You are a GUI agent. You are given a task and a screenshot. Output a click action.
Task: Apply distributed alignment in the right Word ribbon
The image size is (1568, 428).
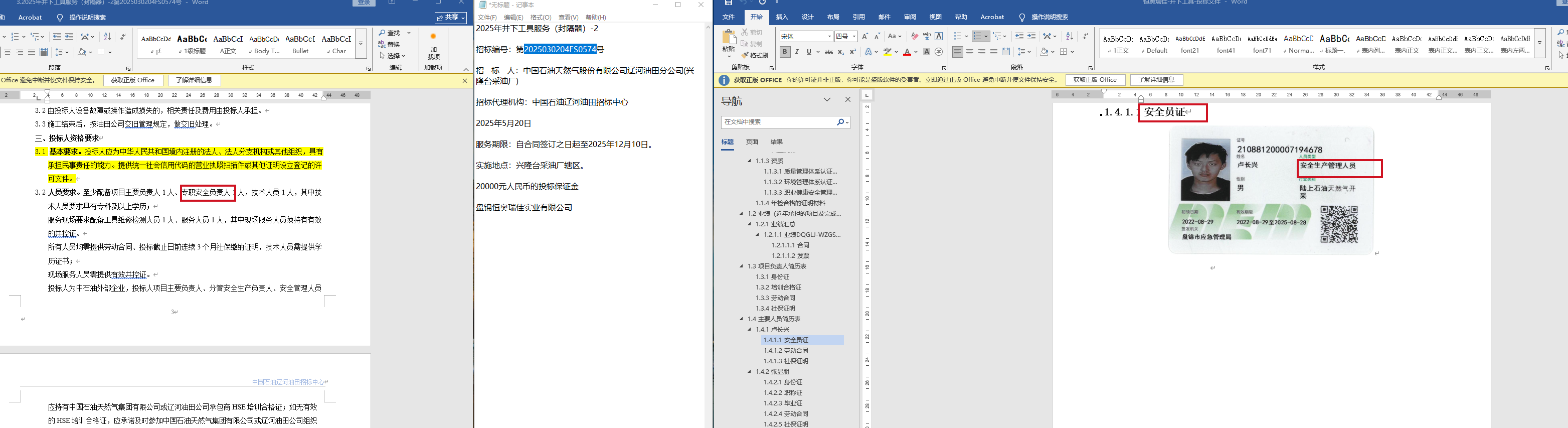click(x=1006, y=52)
